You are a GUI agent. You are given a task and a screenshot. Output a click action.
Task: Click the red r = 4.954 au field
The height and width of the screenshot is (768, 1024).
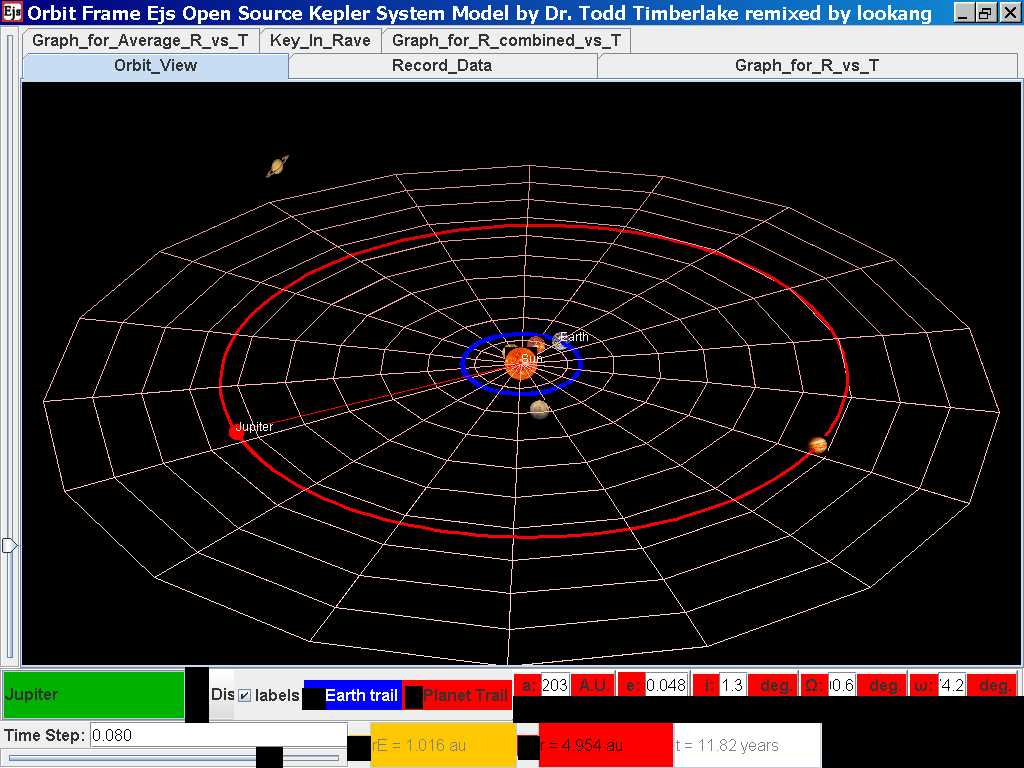605,745
